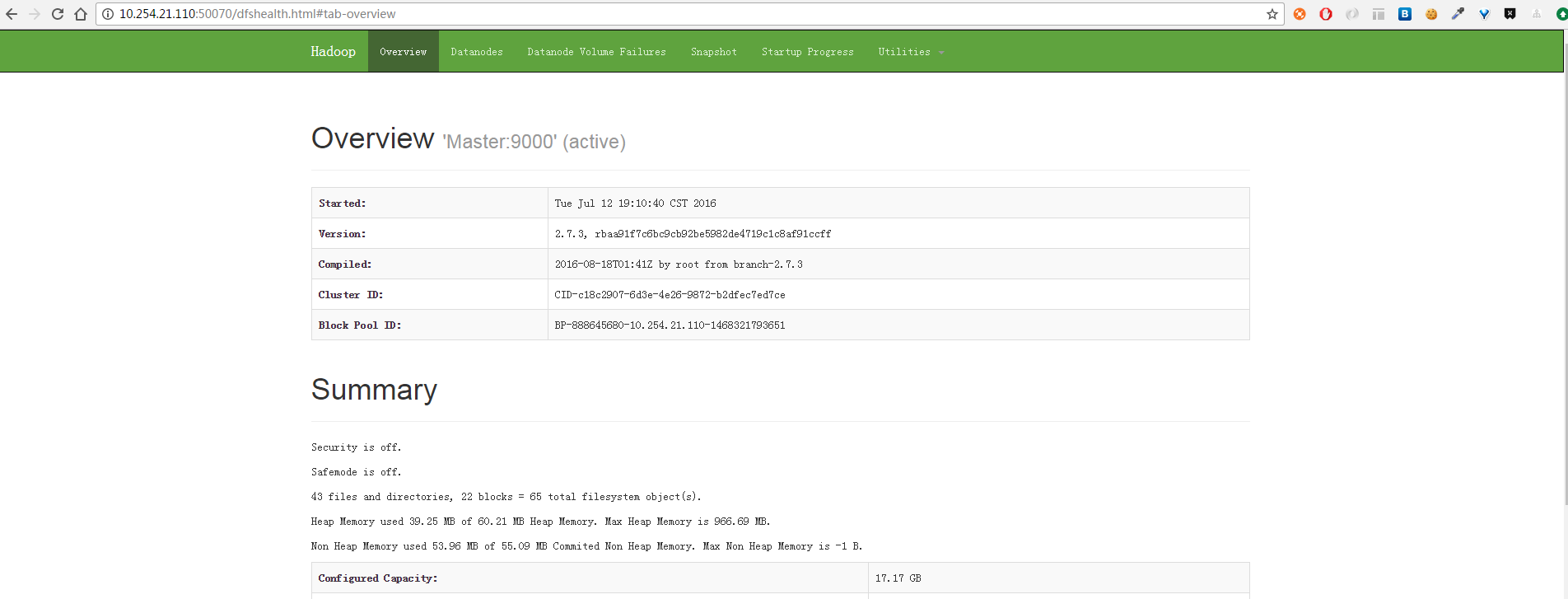
Task: Activate the eyedropper color picker extension
Action: tap(1458, 14)
